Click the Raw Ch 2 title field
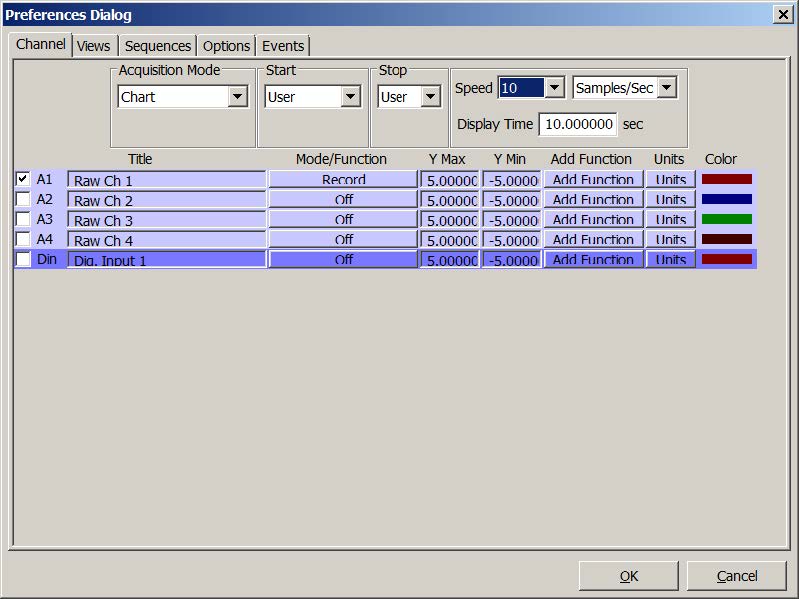 pyautogui.click(x=167, y=199)
